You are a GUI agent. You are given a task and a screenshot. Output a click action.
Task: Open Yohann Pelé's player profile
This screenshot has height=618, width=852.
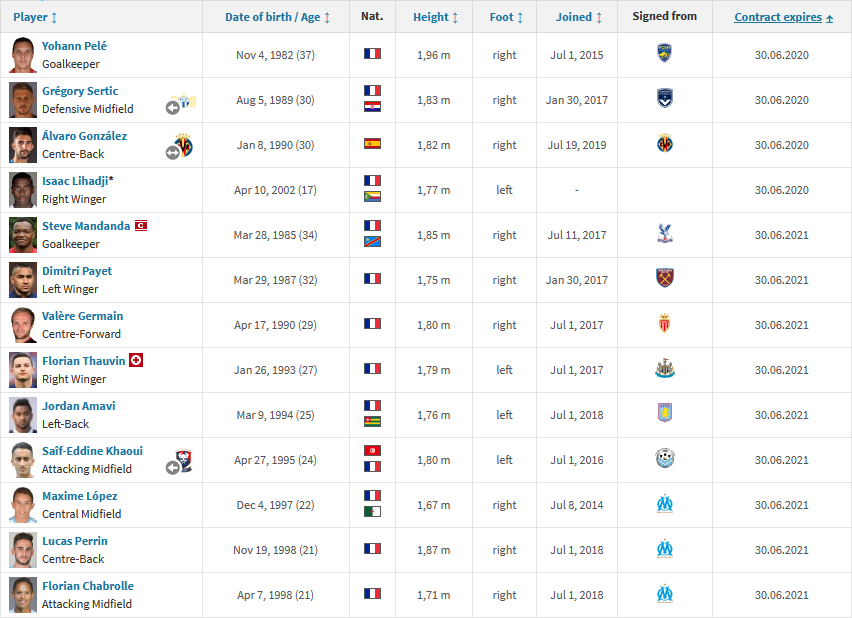click(x=74, y=46)
